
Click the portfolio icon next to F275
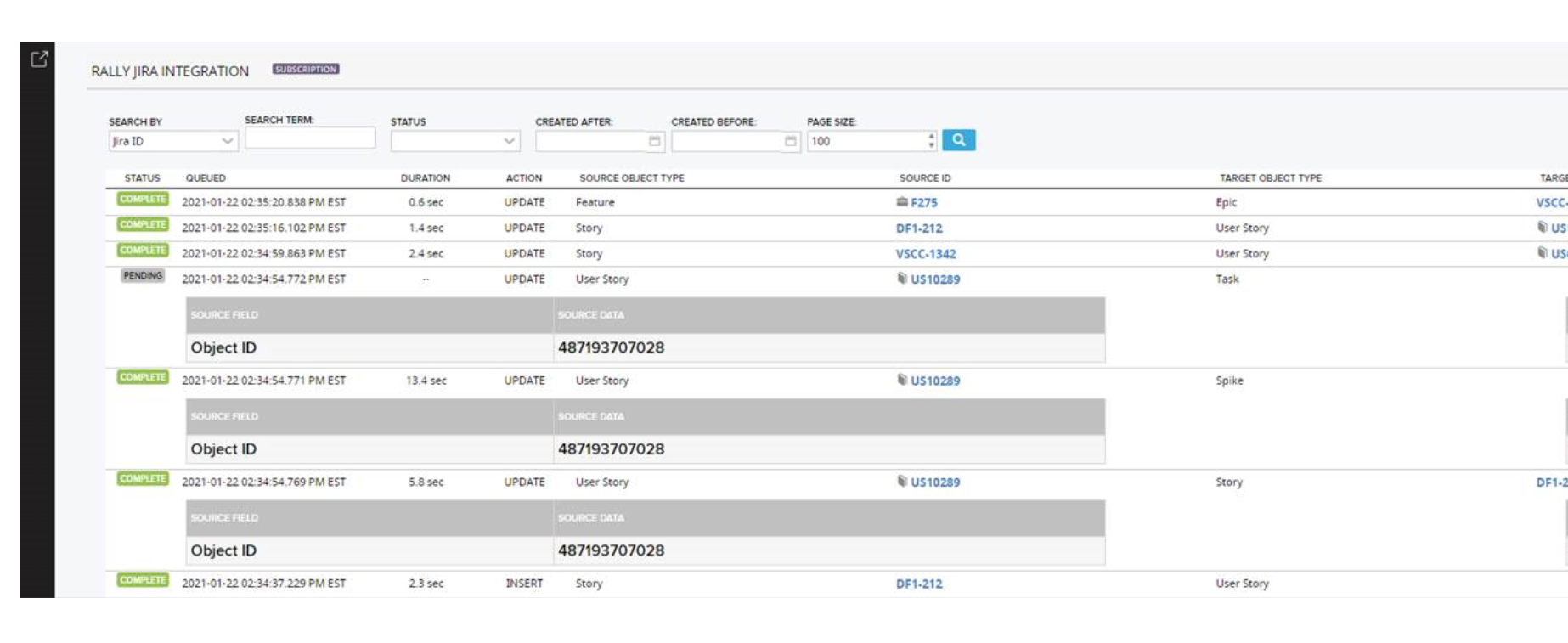(x=902, y=202)
